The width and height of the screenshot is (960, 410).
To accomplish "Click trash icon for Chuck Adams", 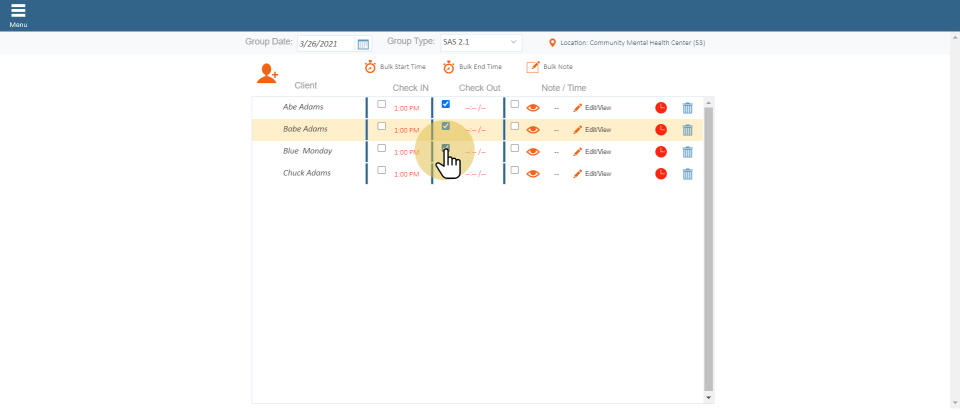I will point(687,174).
